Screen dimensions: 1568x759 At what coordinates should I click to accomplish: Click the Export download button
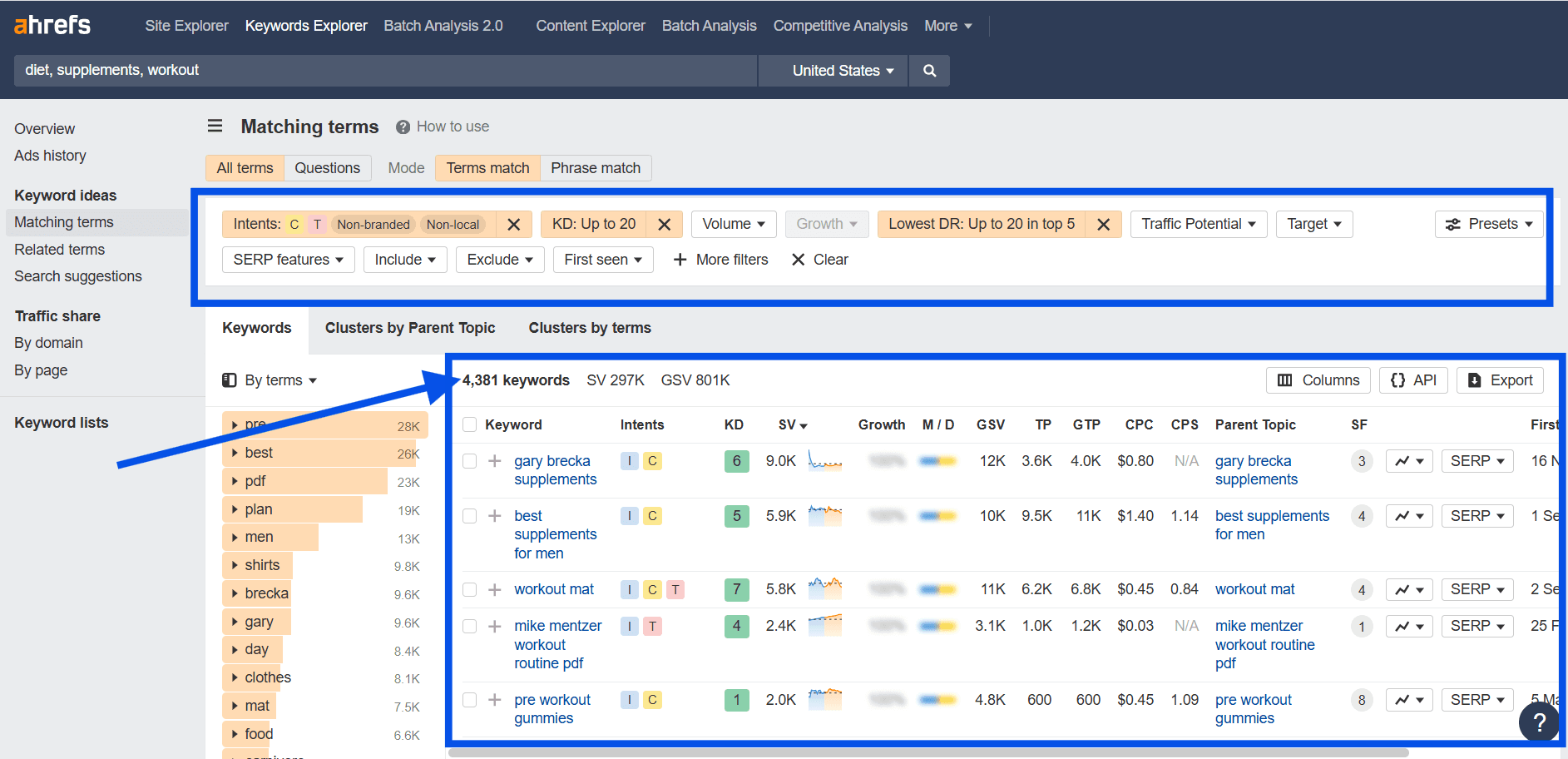(1500, 380)
